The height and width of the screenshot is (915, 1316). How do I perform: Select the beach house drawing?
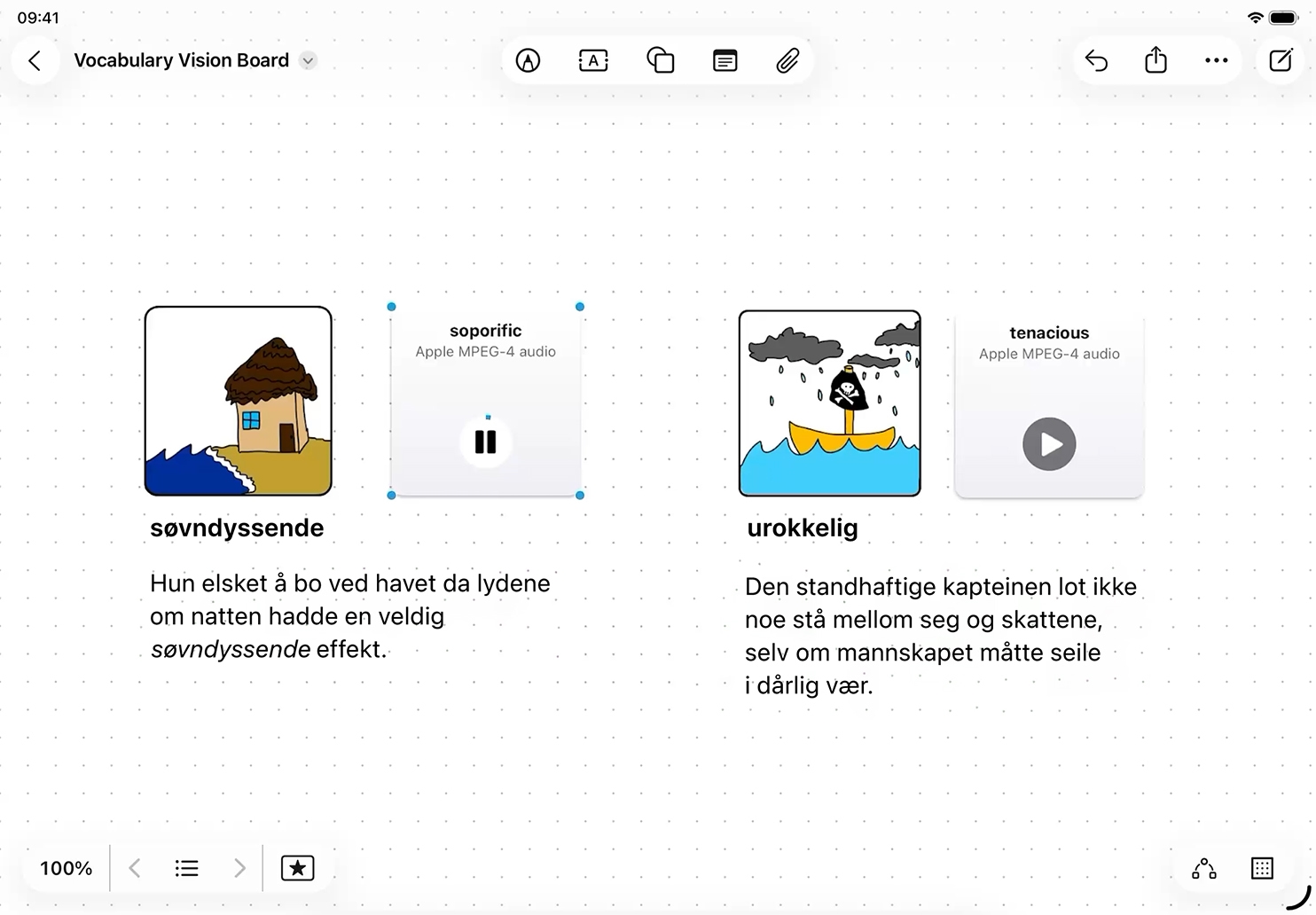tap(239, 401)
